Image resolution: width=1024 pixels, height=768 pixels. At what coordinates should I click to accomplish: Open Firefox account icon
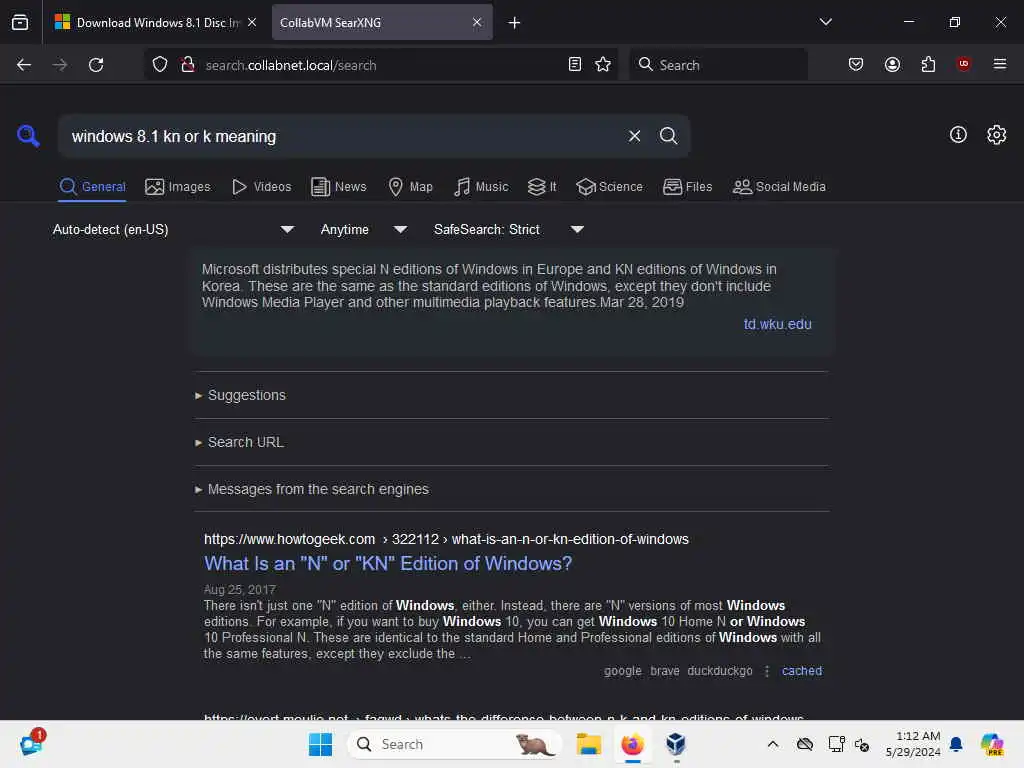892,64
